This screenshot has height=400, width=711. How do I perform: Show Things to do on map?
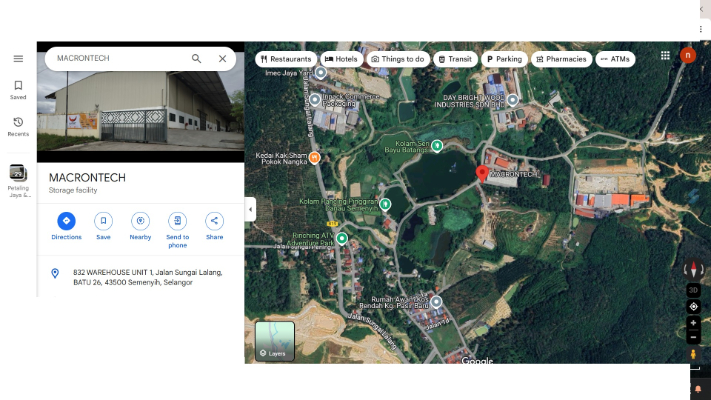(398, 59)
